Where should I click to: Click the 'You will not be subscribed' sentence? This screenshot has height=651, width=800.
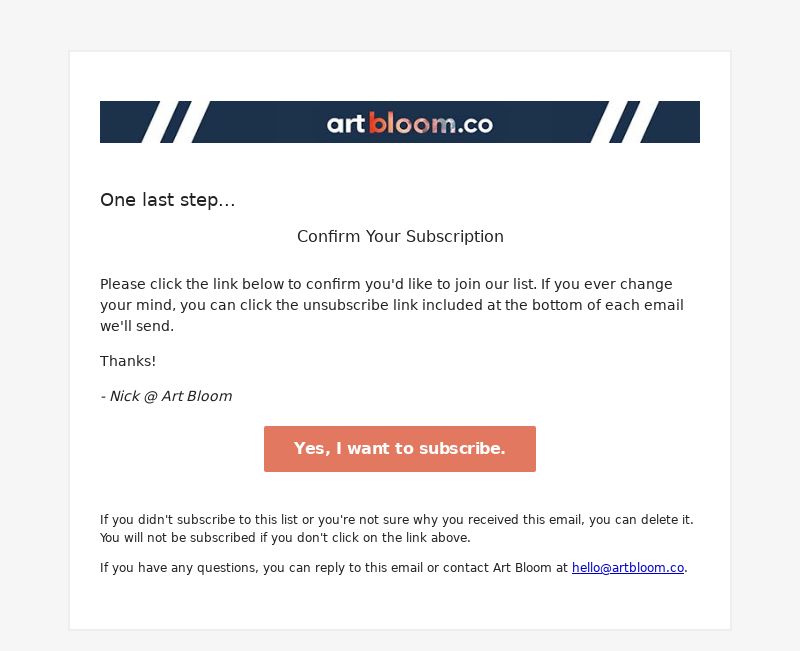point(285,538)
